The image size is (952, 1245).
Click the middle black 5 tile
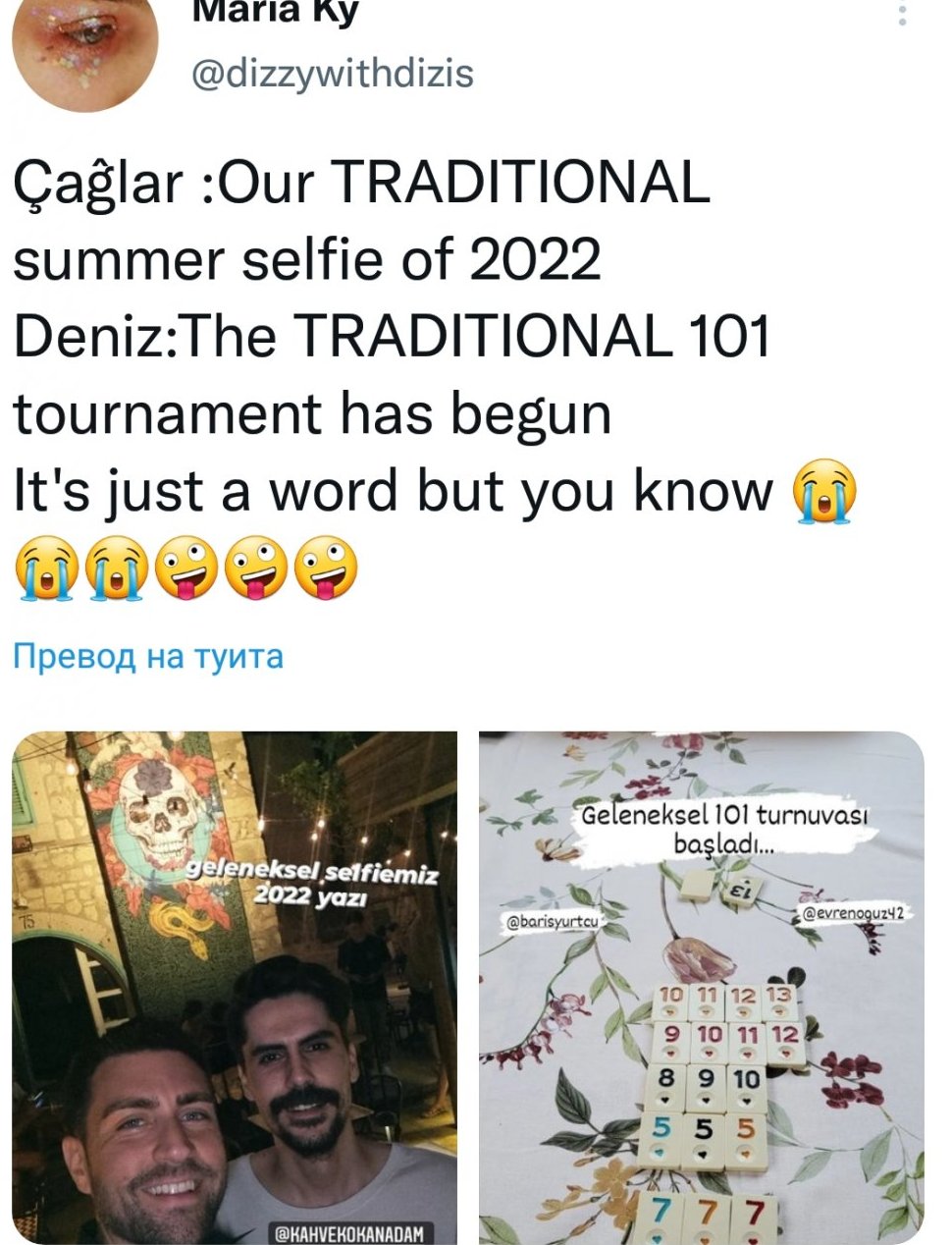704,1137
